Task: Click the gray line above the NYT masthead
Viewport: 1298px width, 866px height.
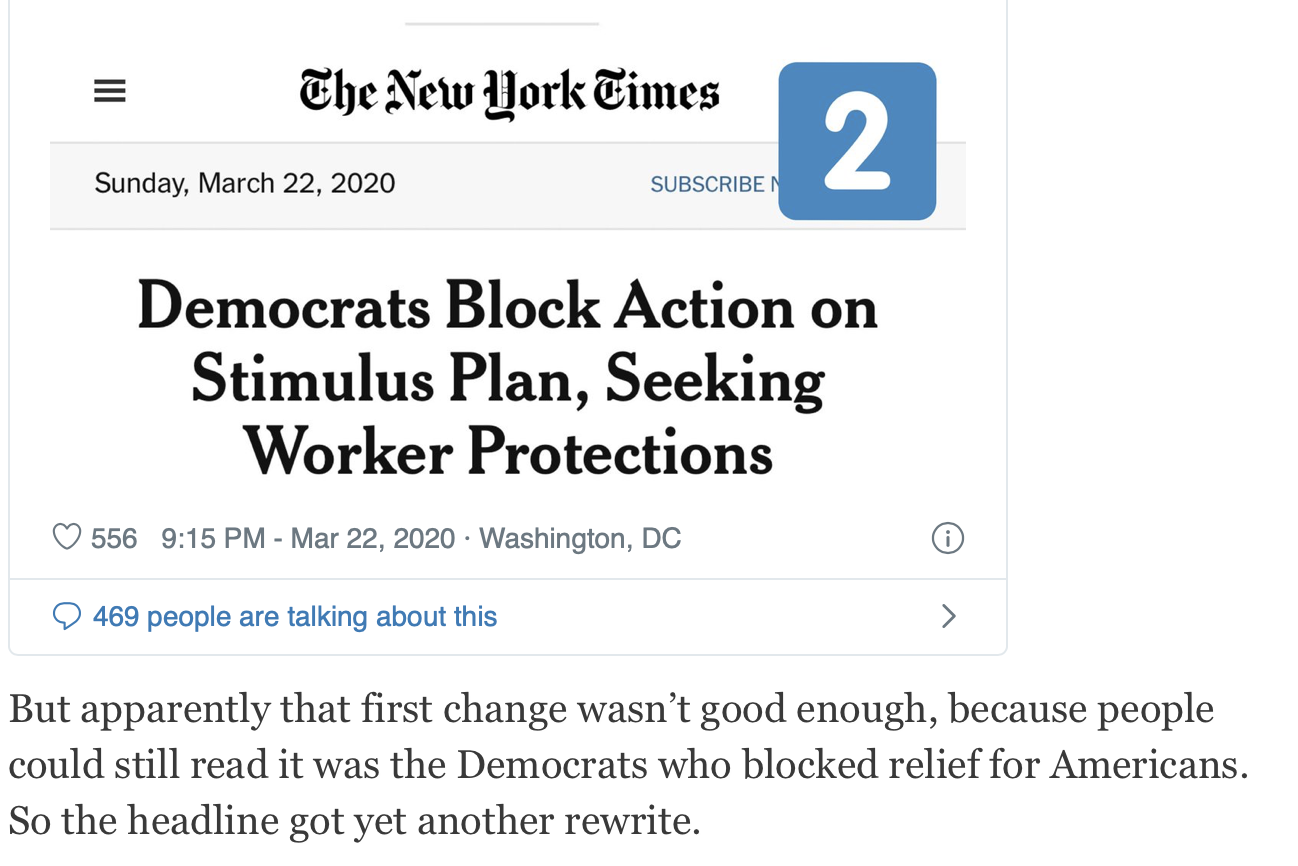Action: (x=502, y=23)
